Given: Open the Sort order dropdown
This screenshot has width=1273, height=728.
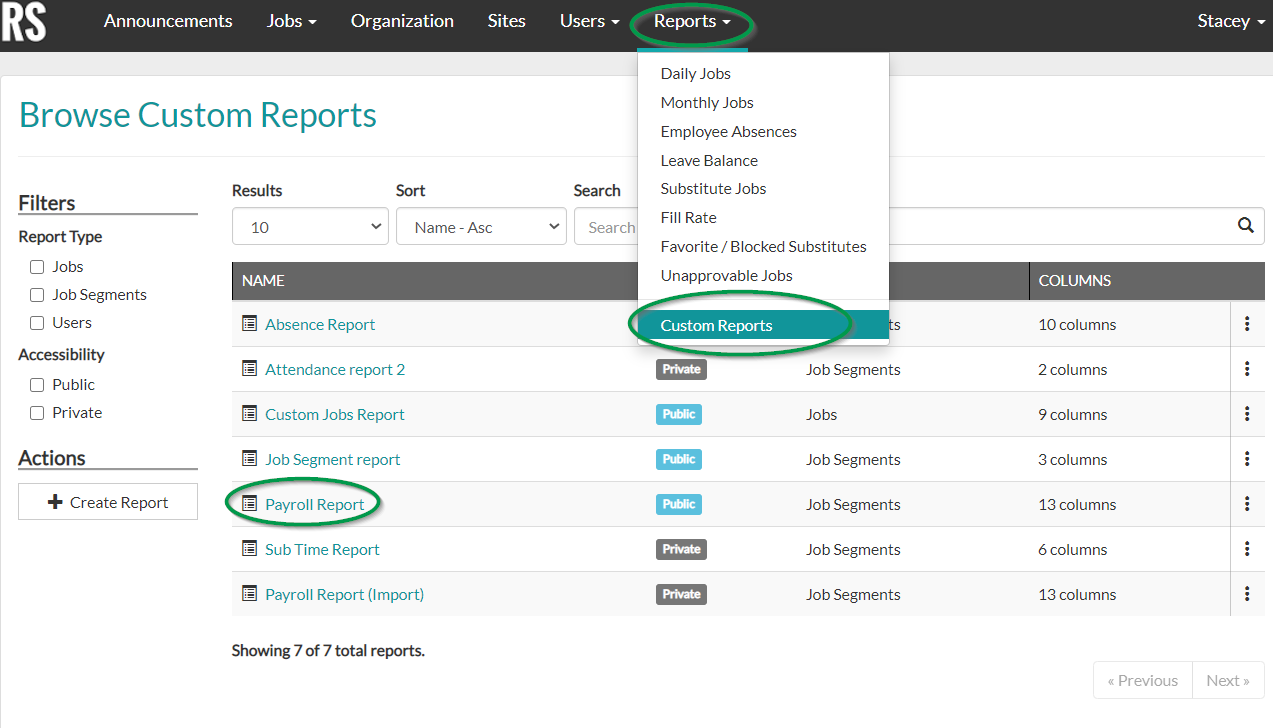Looking at the screenshot, I should 481,227.
